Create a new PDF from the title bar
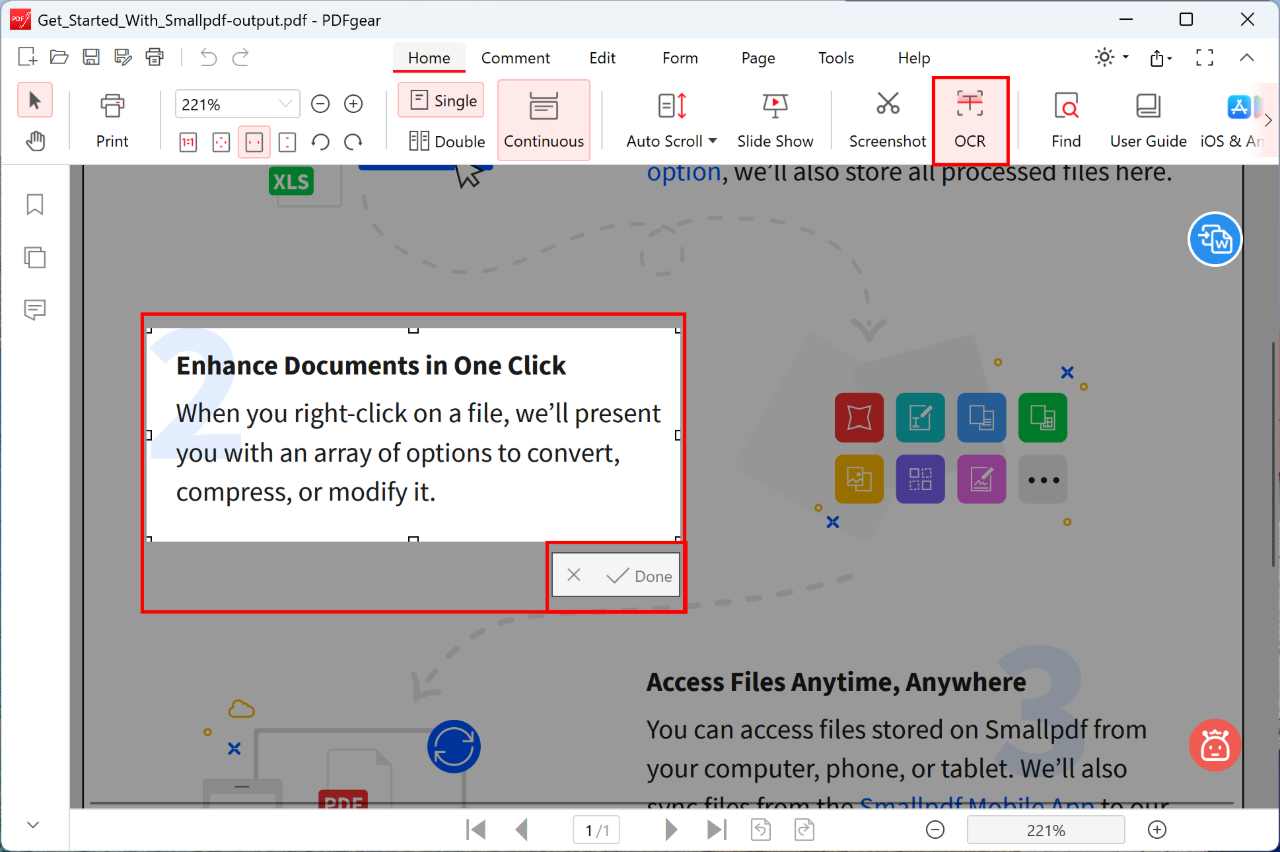This screenshot has width=1280, height=852. (27, 57)
